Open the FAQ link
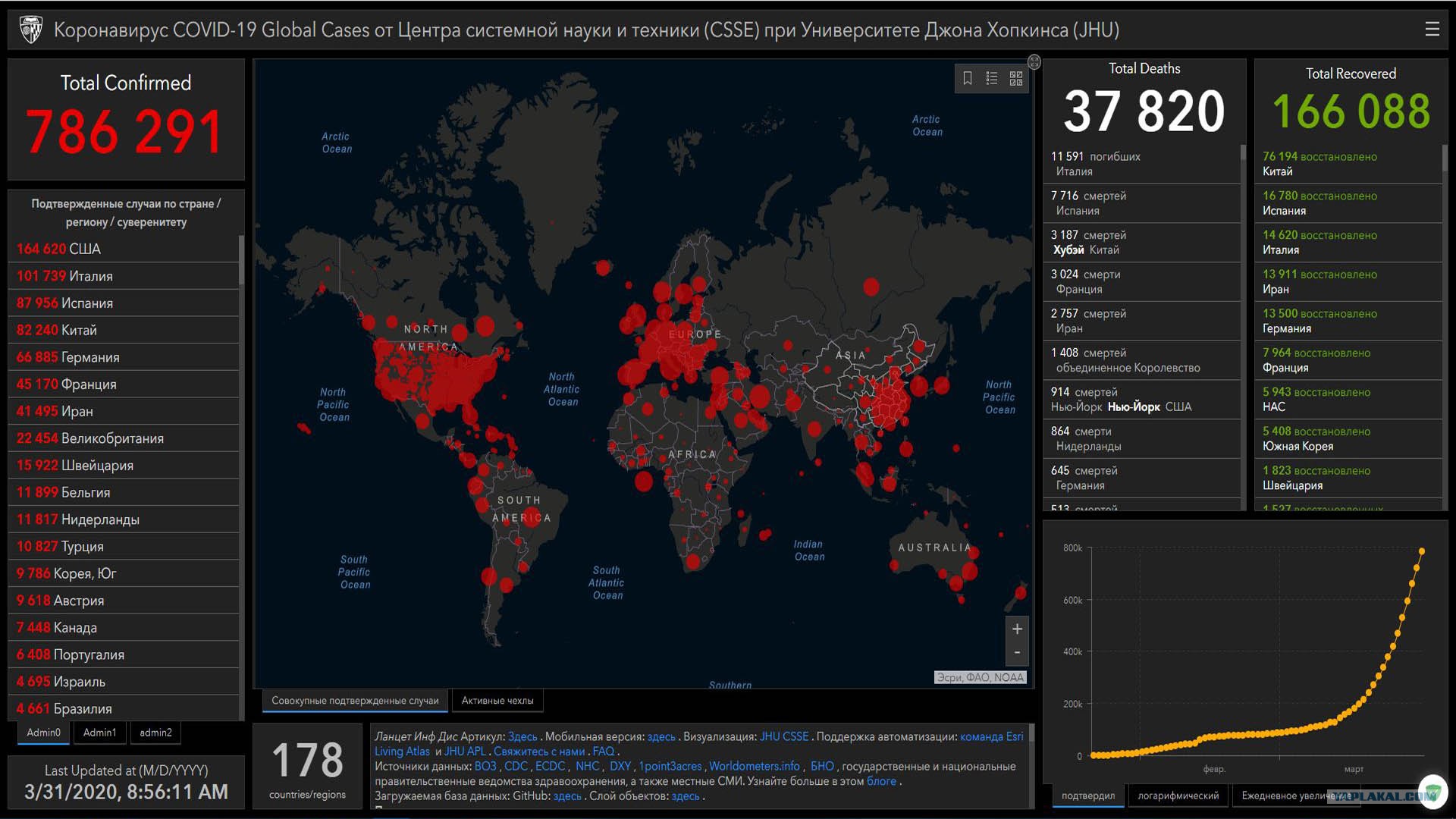1456x819 pixels. [x=604, y=752]
